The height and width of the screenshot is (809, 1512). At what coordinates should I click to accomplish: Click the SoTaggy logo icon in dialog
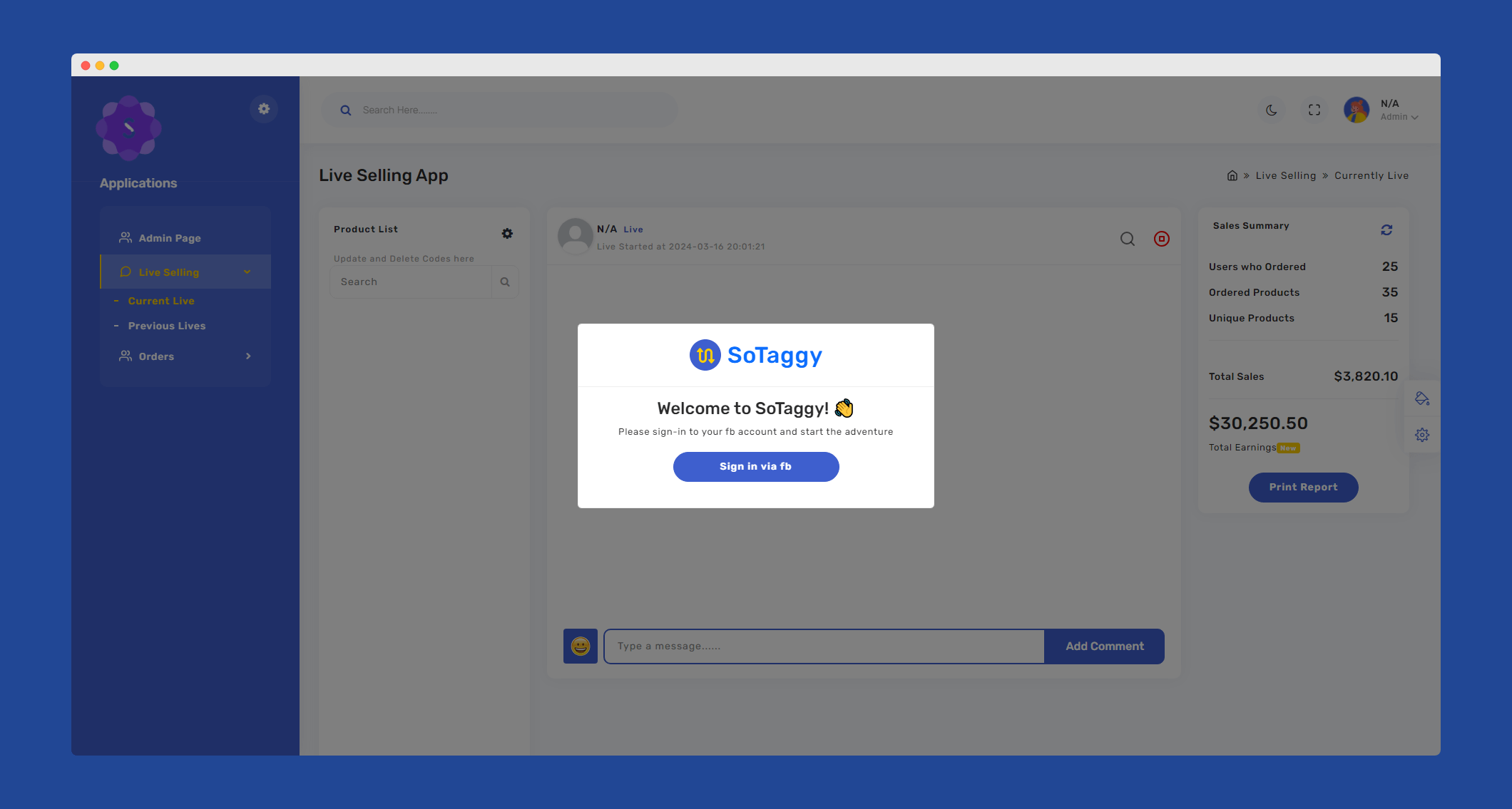pyautogui.click(x=705, y=355)
